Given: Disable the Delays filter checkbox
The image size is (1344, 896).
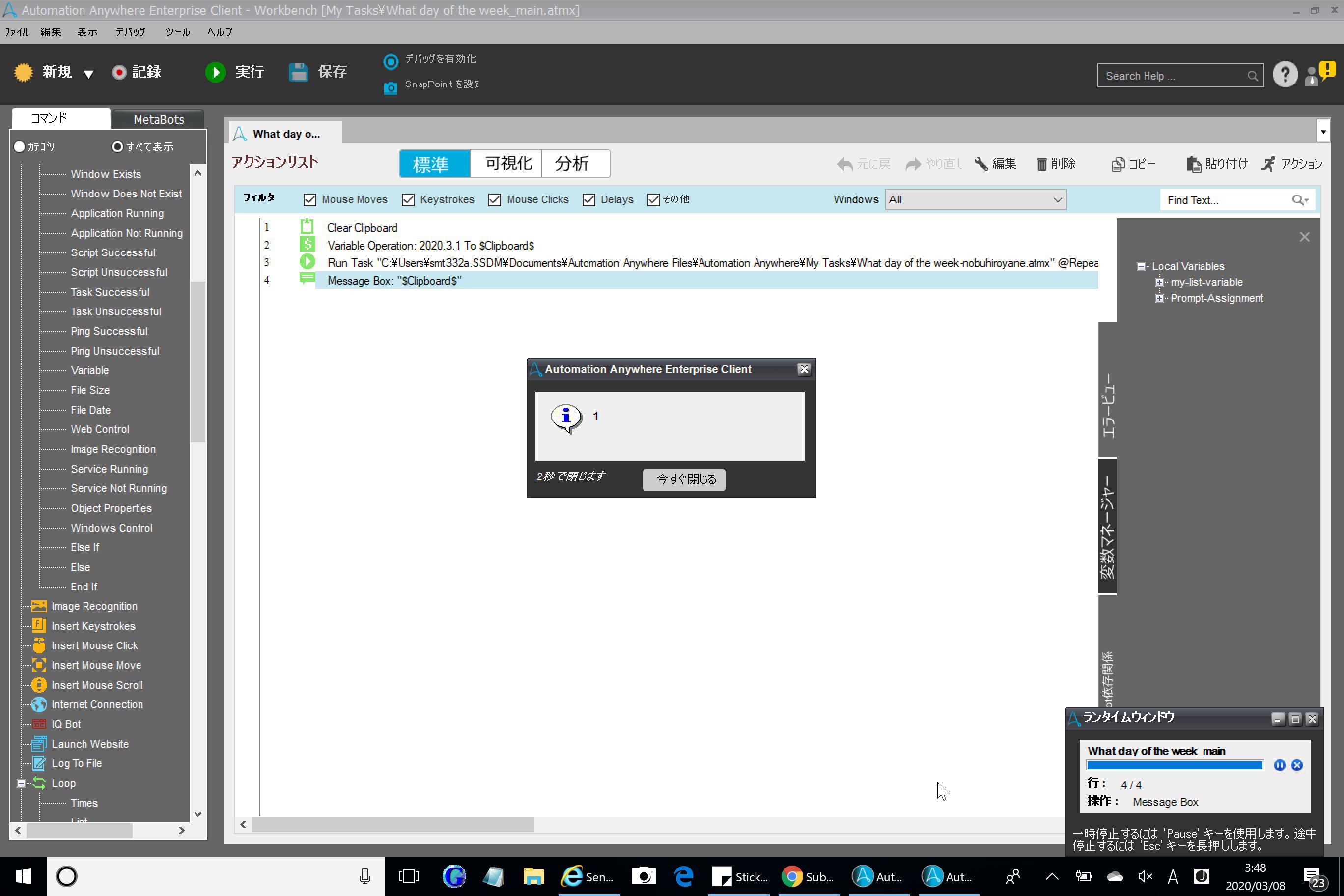Looking at the screenshot, I should (588, 199).
